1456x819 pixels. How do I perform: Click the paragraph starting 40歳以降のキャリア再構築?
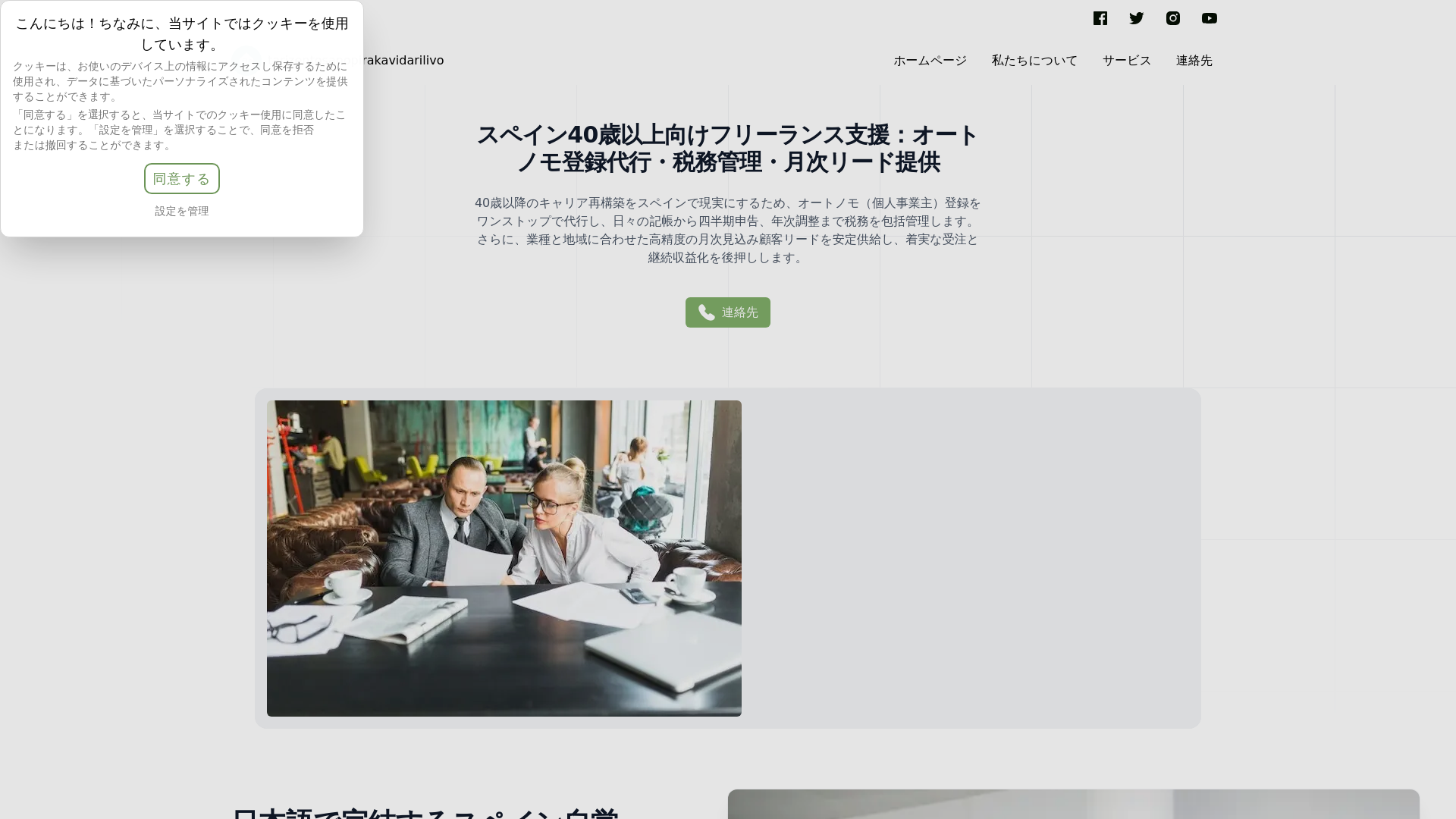[x=728, y=231]
